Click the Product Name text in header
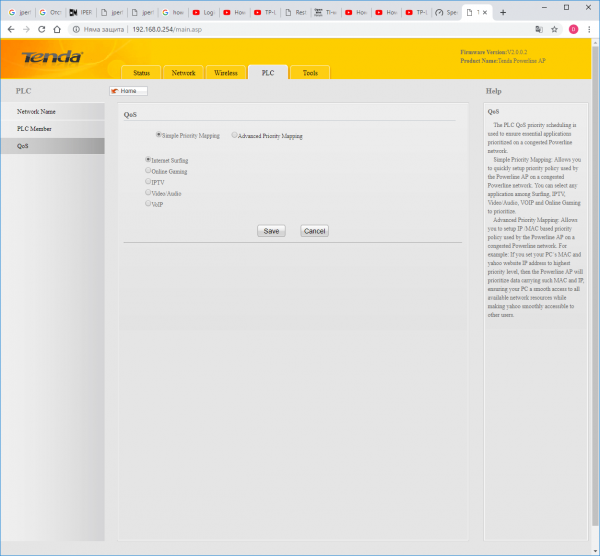Viewport: 600px width, 556px height. click(503, 61)
